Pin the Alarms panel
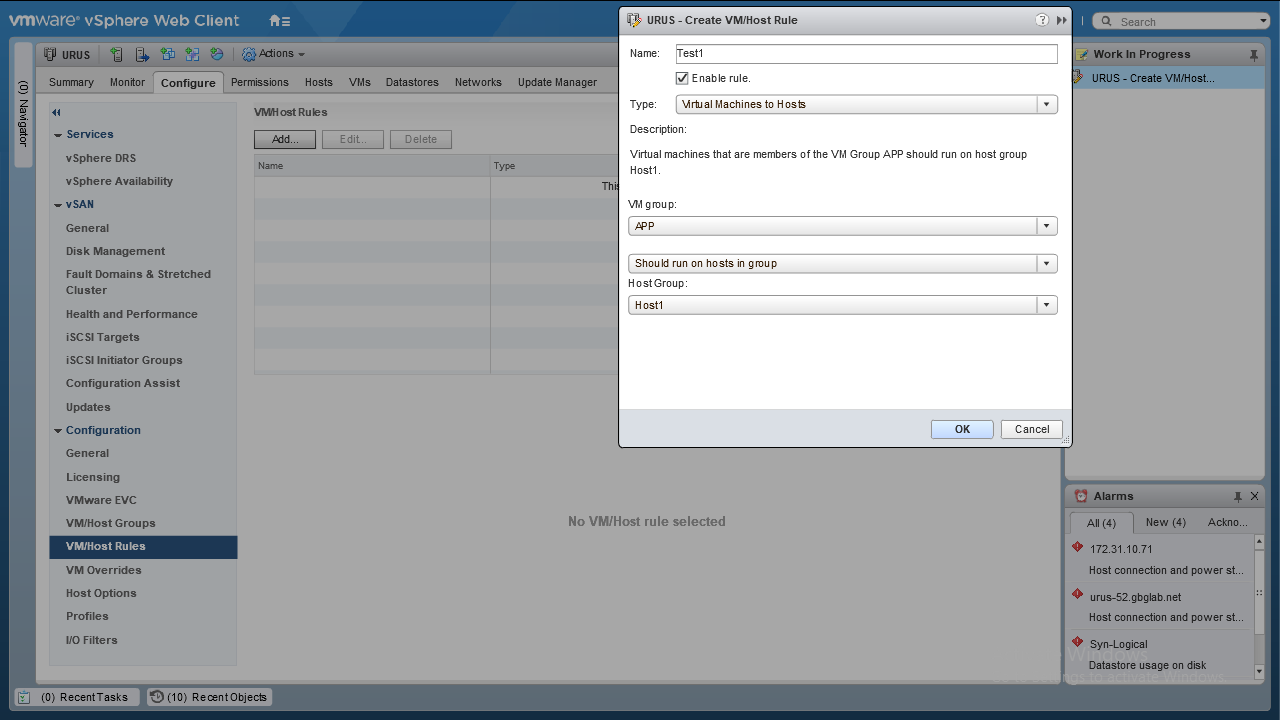The image size is (1280, 720). [x=1238, y=496]
